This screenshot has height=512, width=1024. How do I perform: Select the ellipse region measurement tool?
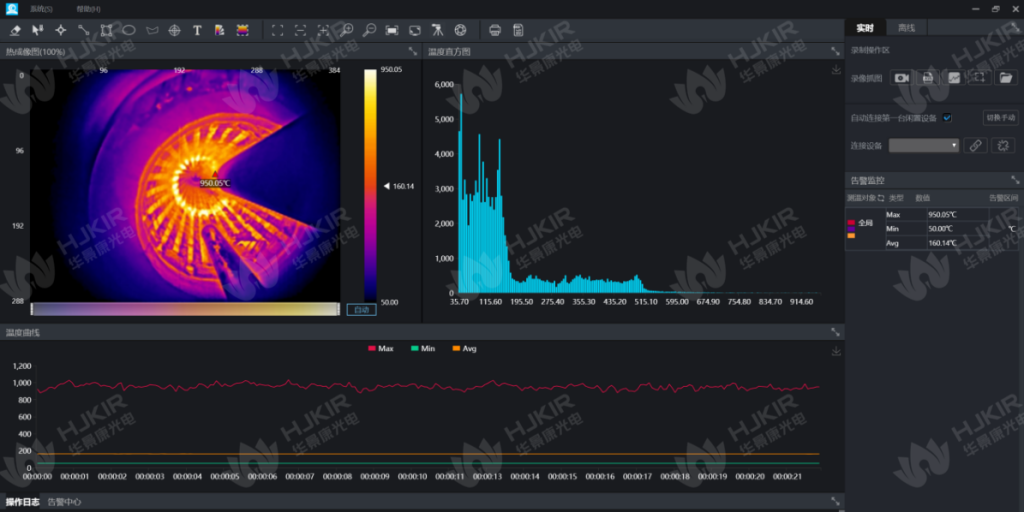coord(129,30)
